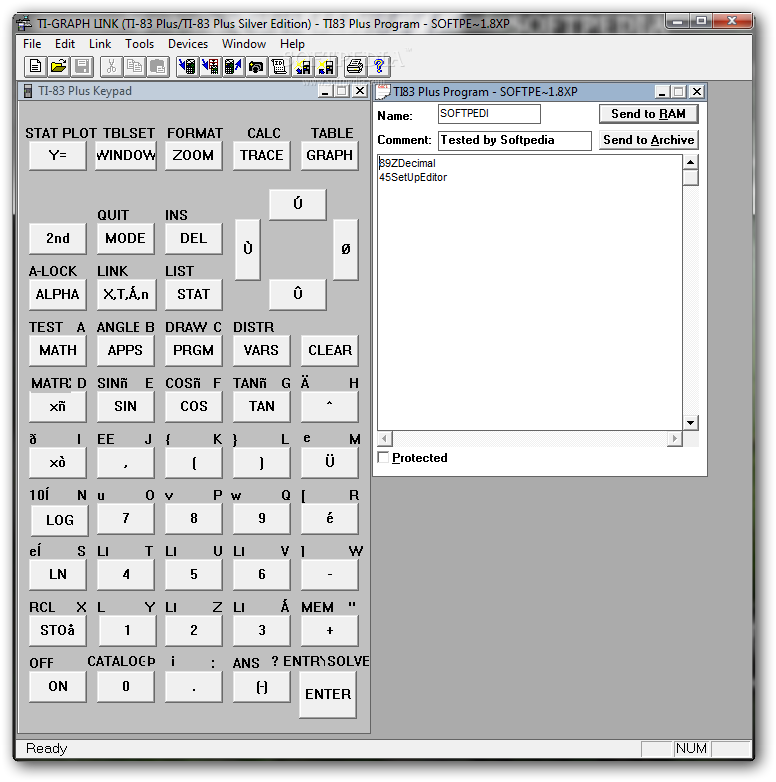Click the COS keypad button

pyautogui.click(x=194, y=406)
